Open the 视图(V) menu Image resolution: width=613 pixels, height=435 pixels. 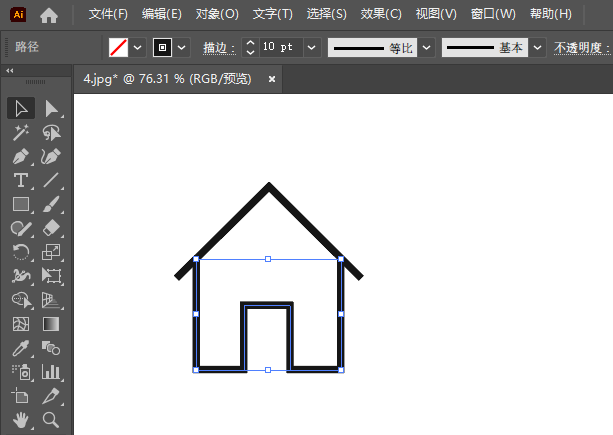tap(436, 14)
